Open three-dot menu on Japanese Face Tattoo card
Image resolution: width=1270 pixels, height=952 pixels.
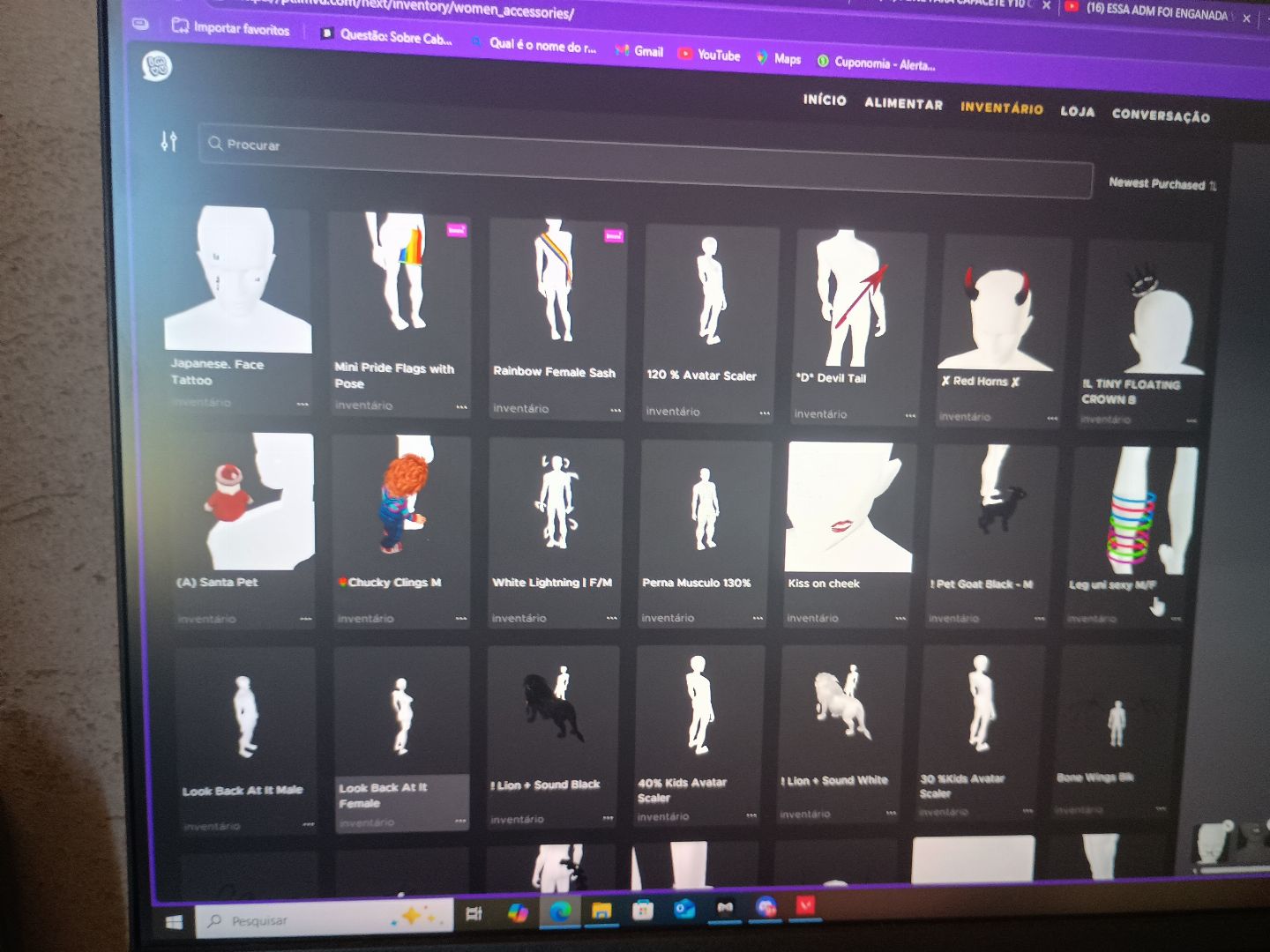pos(303,405)
